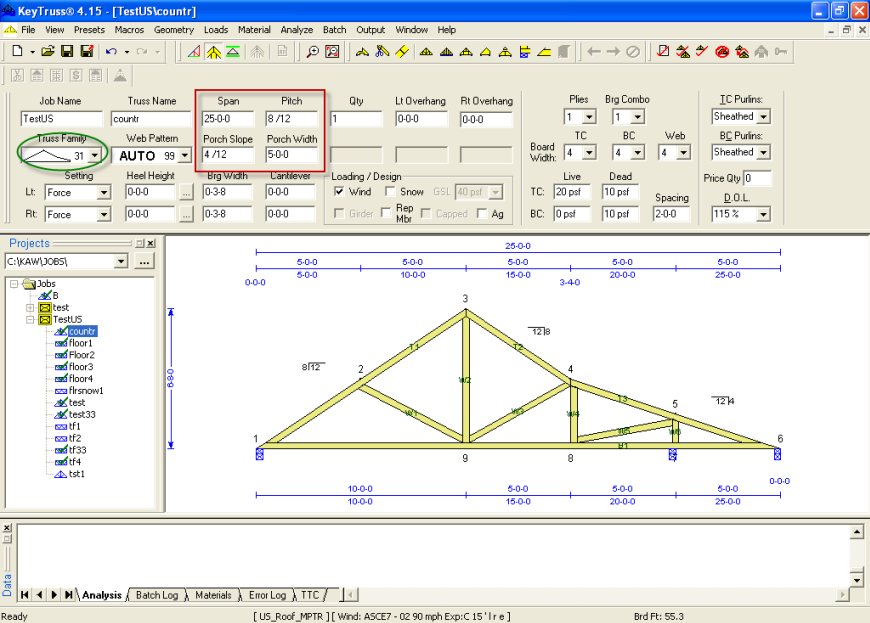Viewport: 870px width, 623px height.
Task: Click the output pane scroll up arrow
Action: pos(857,533)
